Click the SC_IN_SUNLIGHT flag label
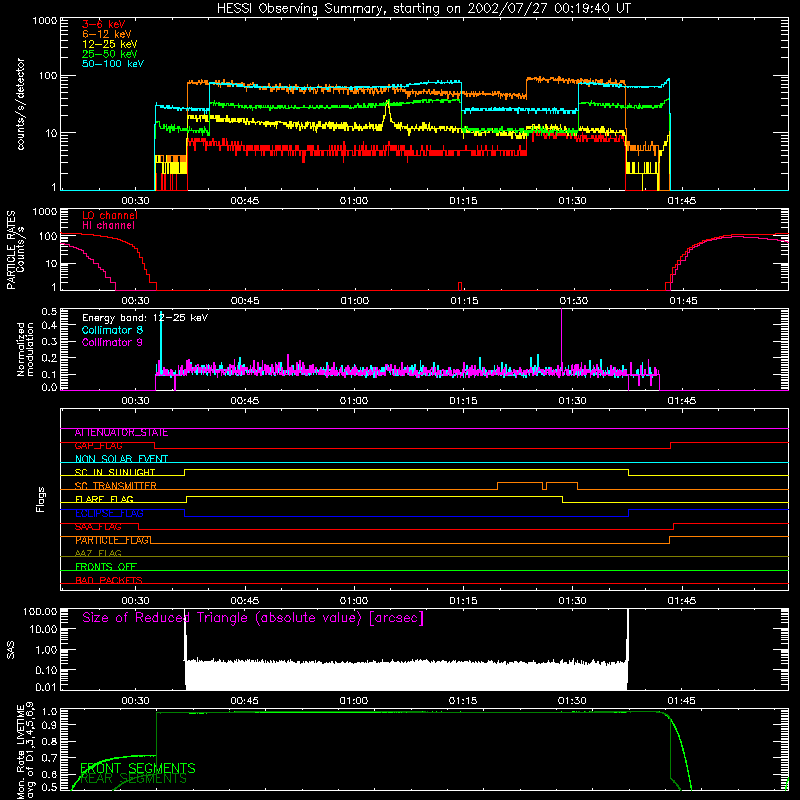Screen dimensions: 800x800 [115, 472]
